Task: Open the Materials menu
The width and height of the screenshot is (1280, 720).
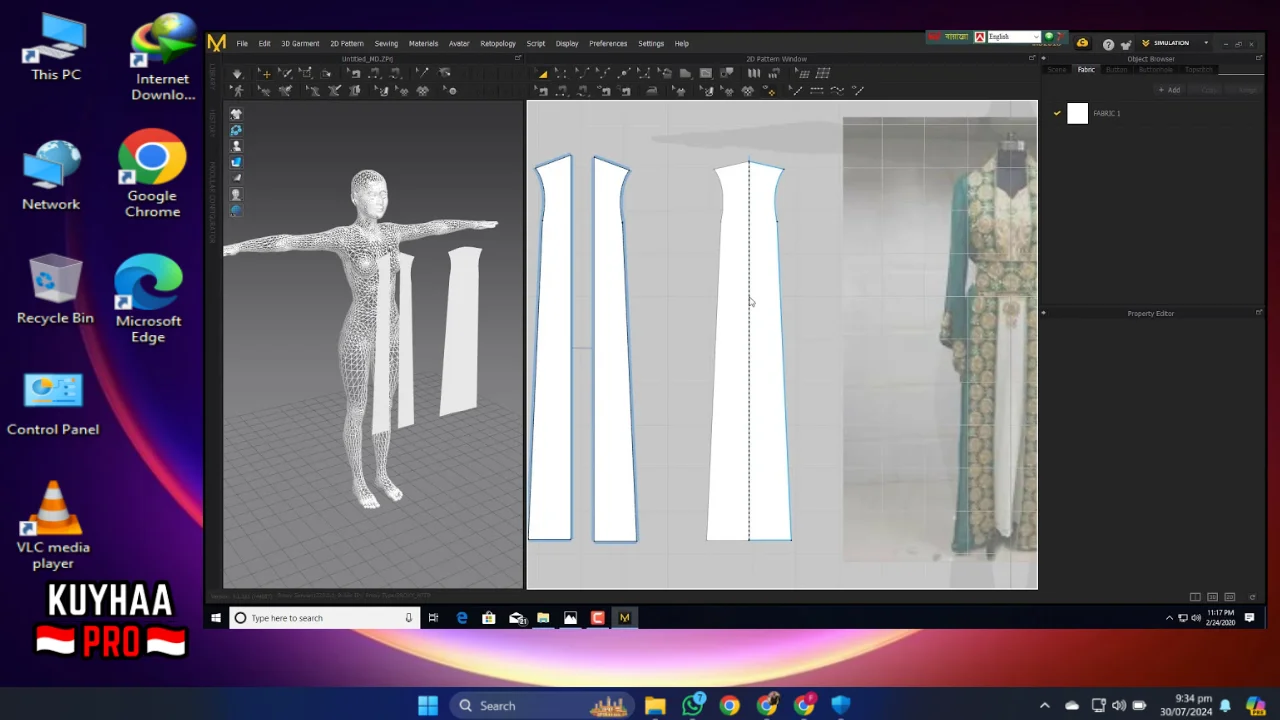Action: click(x=423, y=43)
